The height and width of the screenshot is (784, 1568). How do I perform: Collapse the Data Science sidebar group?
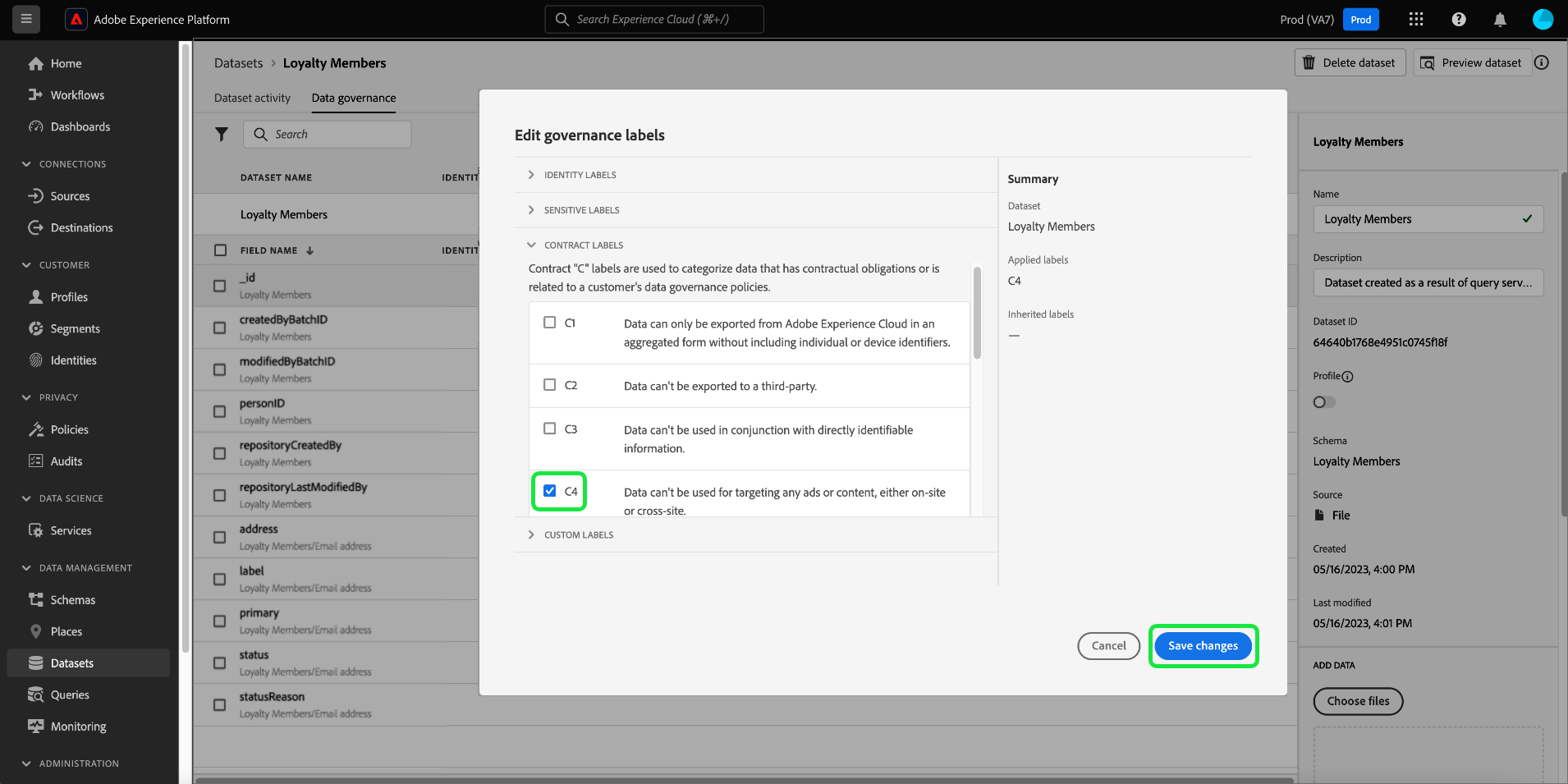[x=26, y=498]
